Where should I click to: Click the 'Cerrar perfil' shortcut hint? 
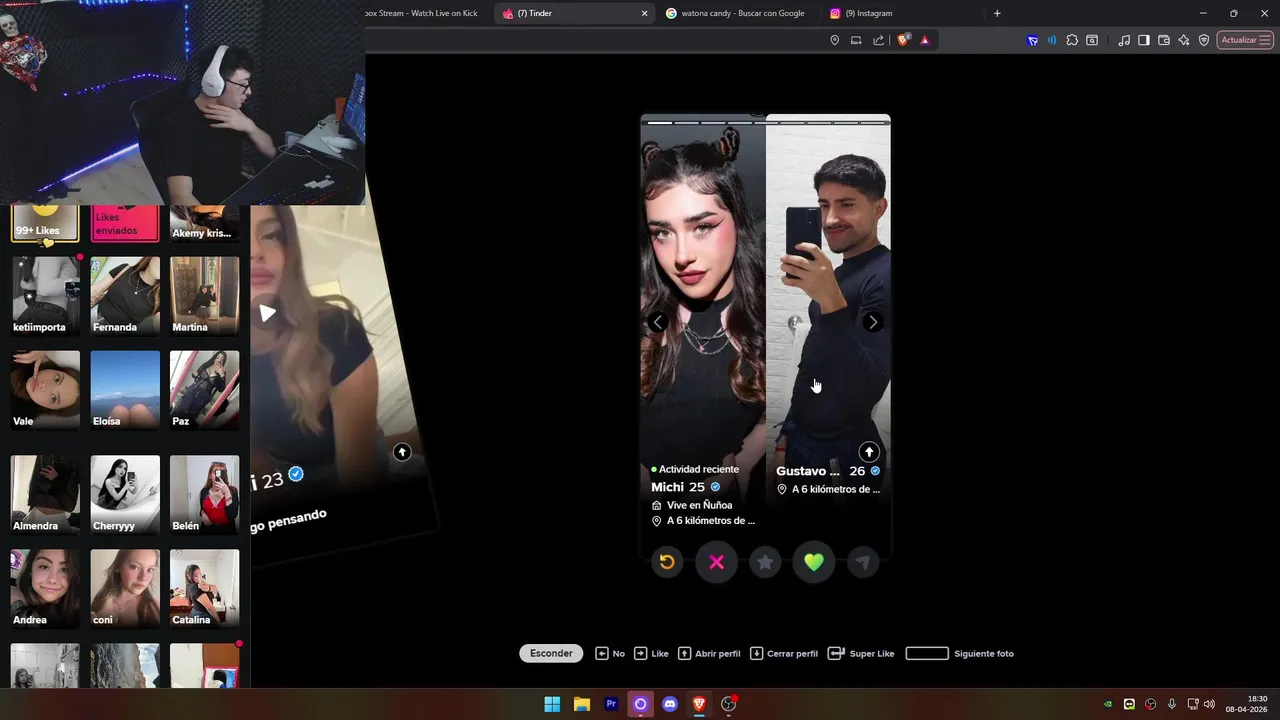(x=784, y=654)
